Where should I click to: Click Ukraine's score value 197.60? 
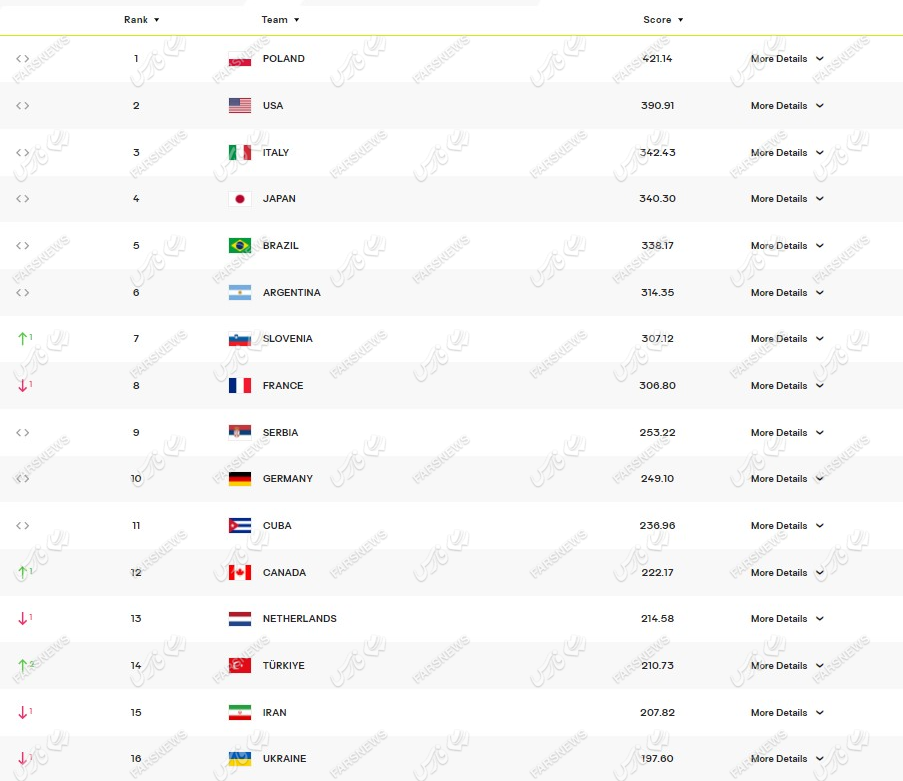(x=657, y=759)
